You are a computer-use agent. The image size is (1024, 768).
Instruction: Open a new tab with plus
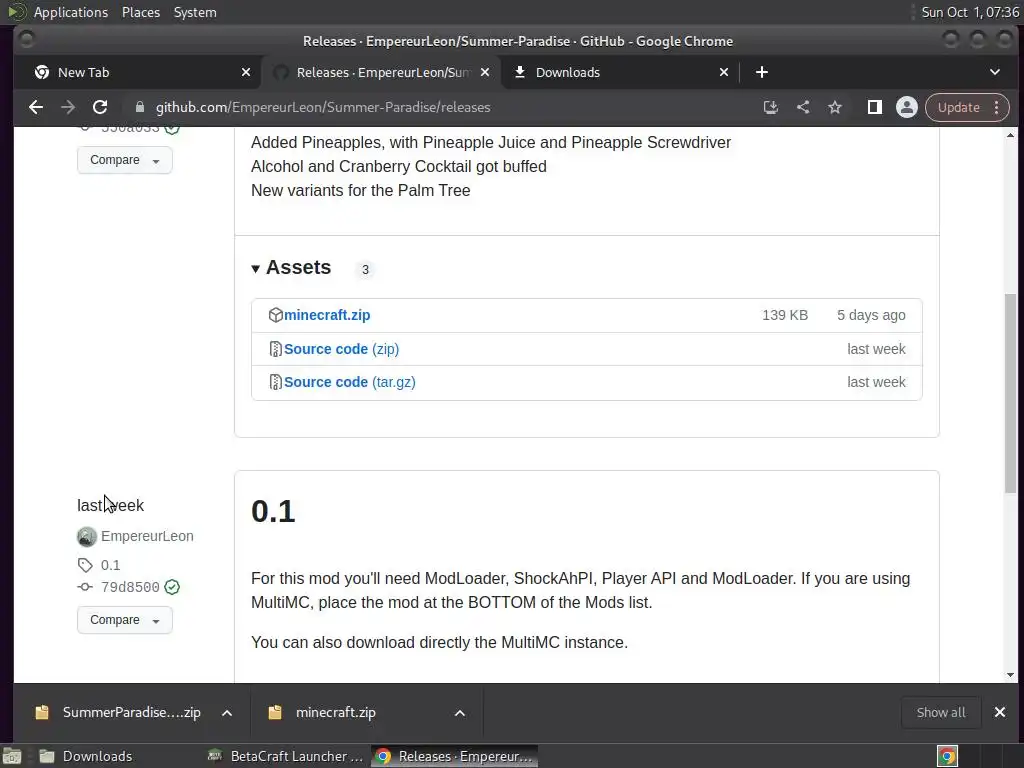pos(761,72)
